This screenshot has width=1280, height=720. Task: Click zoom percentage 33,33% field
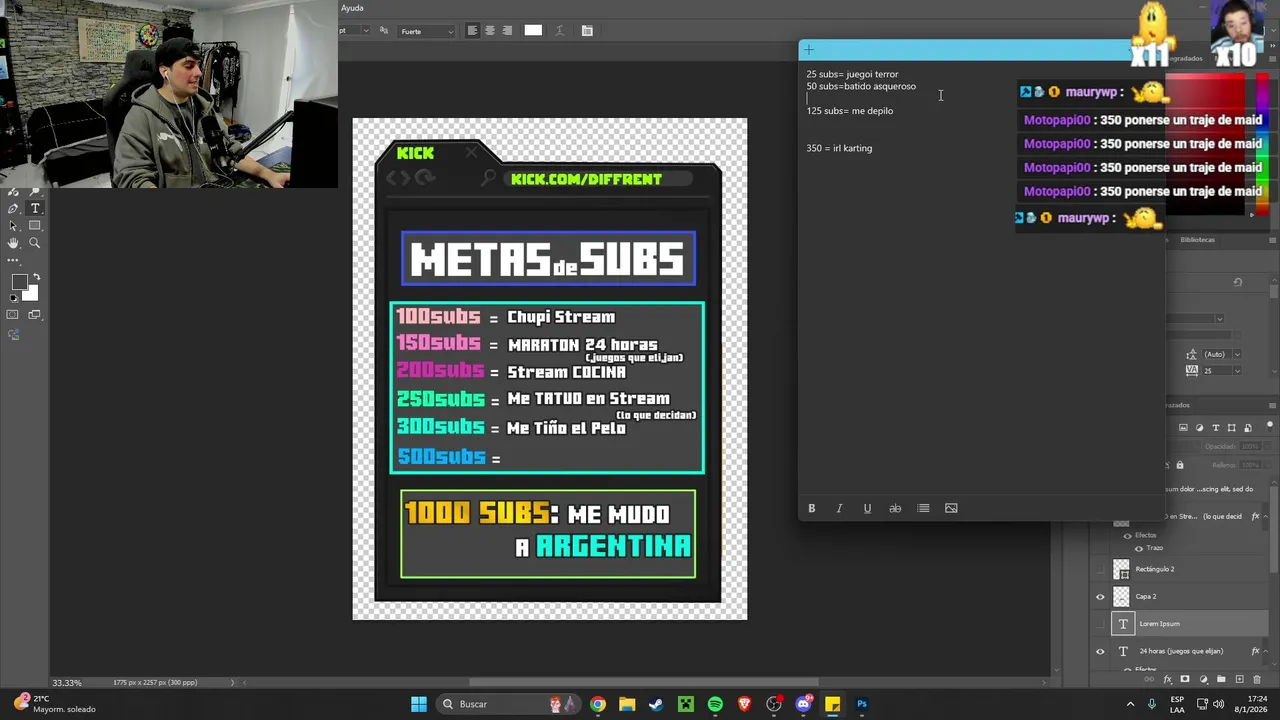(x=67, y=683)
